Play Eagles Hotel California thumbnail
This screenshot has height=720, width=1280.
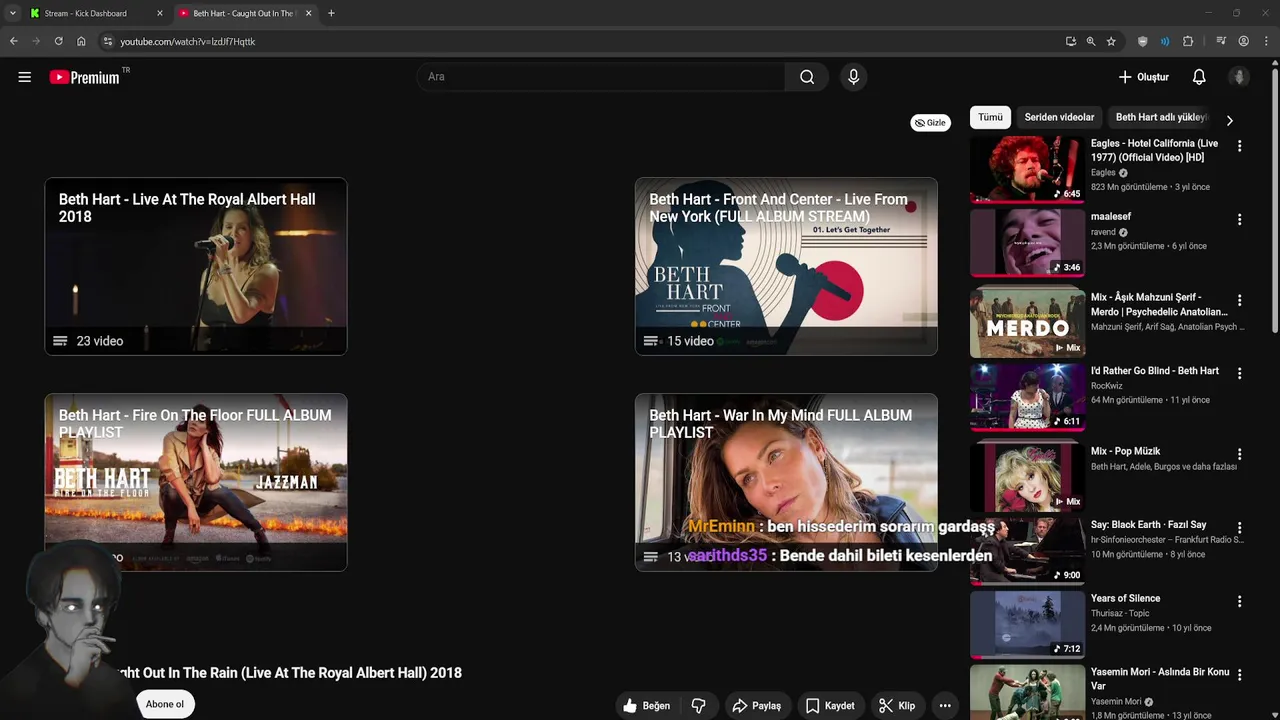coord(1027,169)
